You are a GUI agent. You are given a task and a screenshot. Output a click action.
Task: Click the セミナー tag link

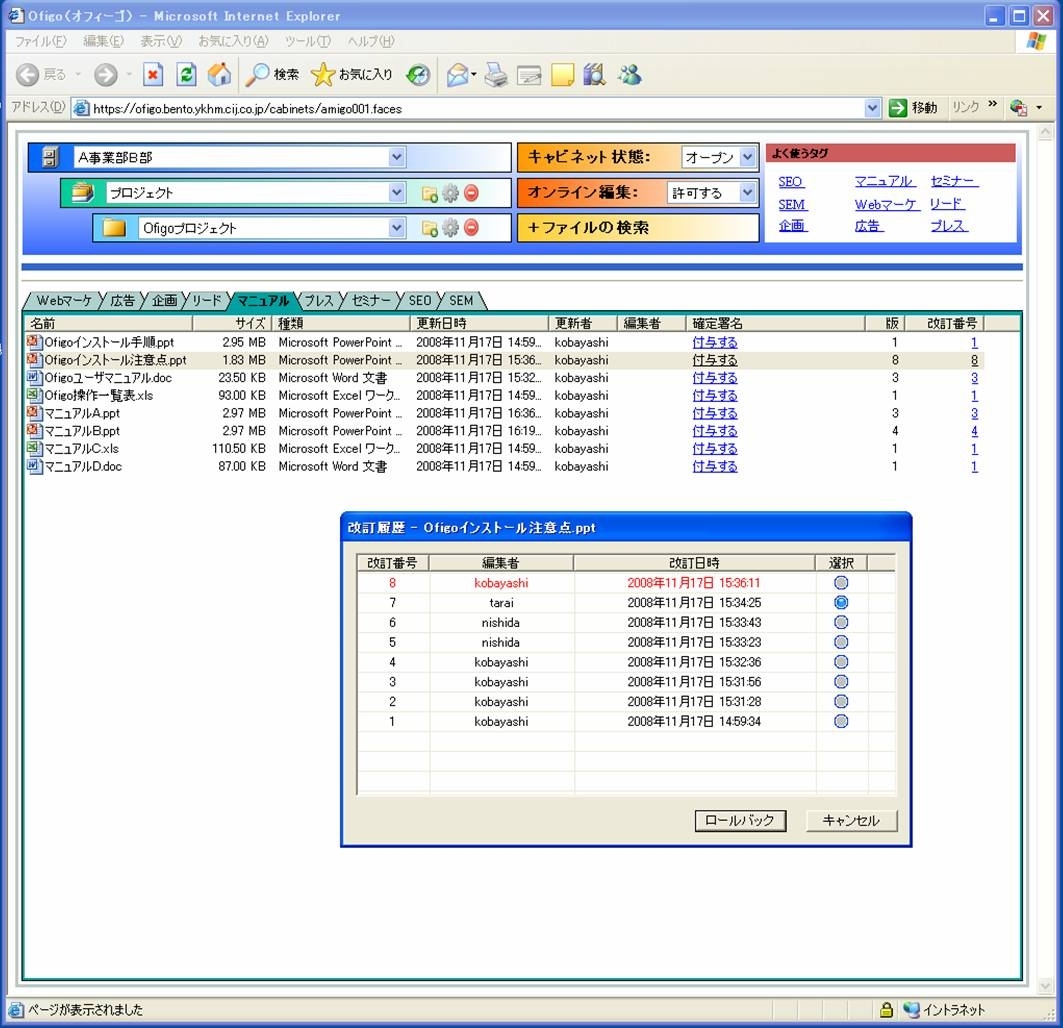tap(954, 181)
